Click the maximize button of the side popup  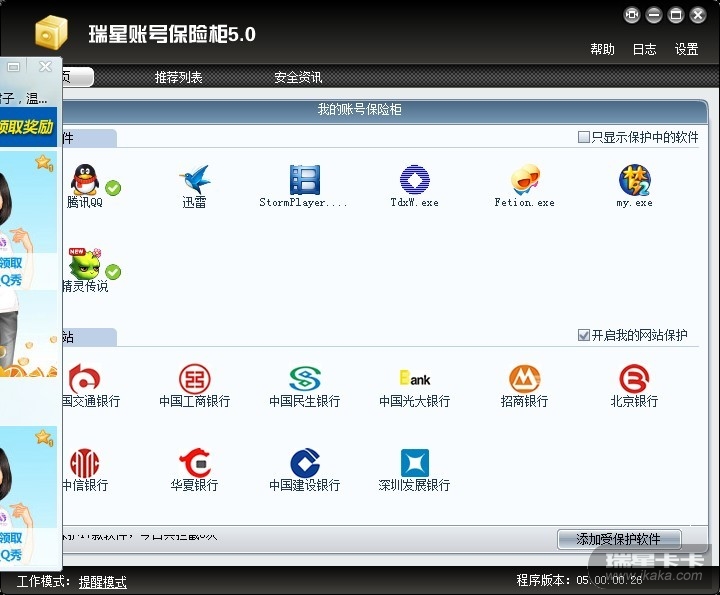(x=14, y=67)
